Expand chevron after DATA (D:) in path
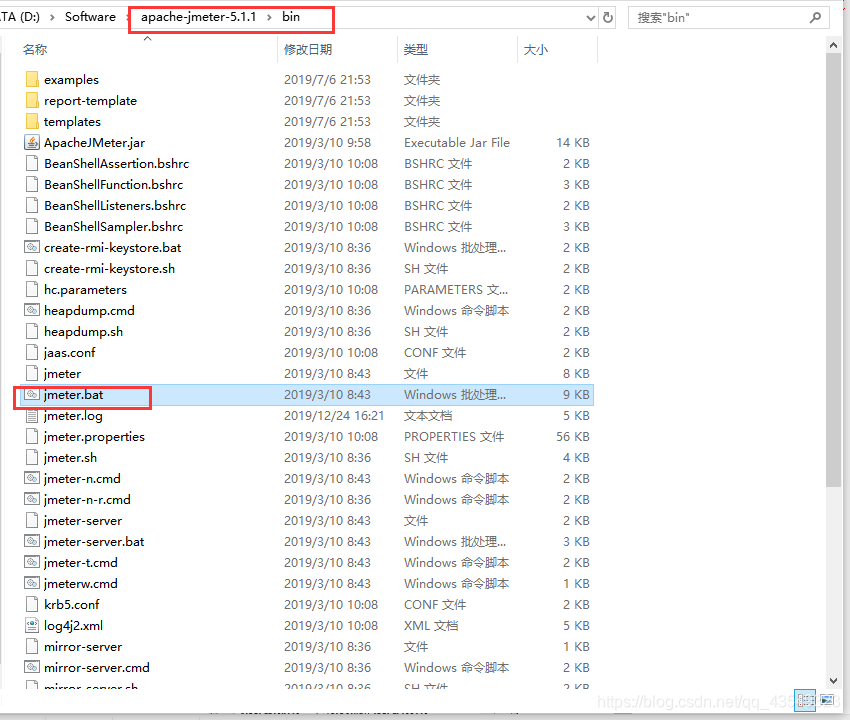The height and width of the screenshot is (720, 850). [52, 17]
